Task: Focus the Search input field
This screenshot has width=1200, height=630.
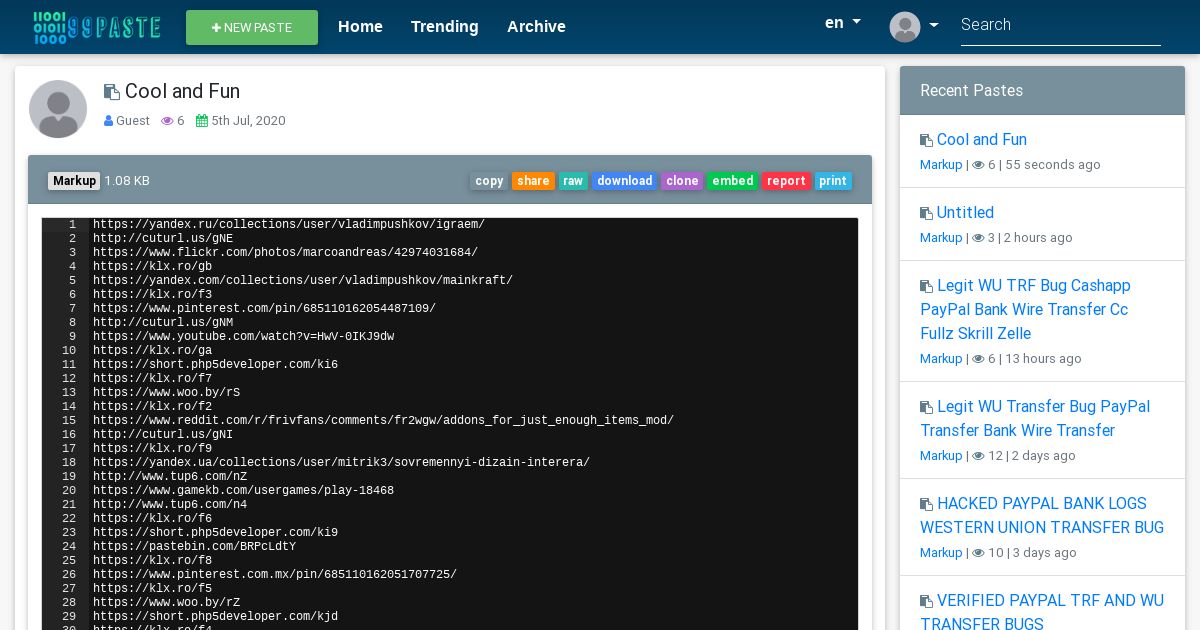Action: click(1061, 26)
